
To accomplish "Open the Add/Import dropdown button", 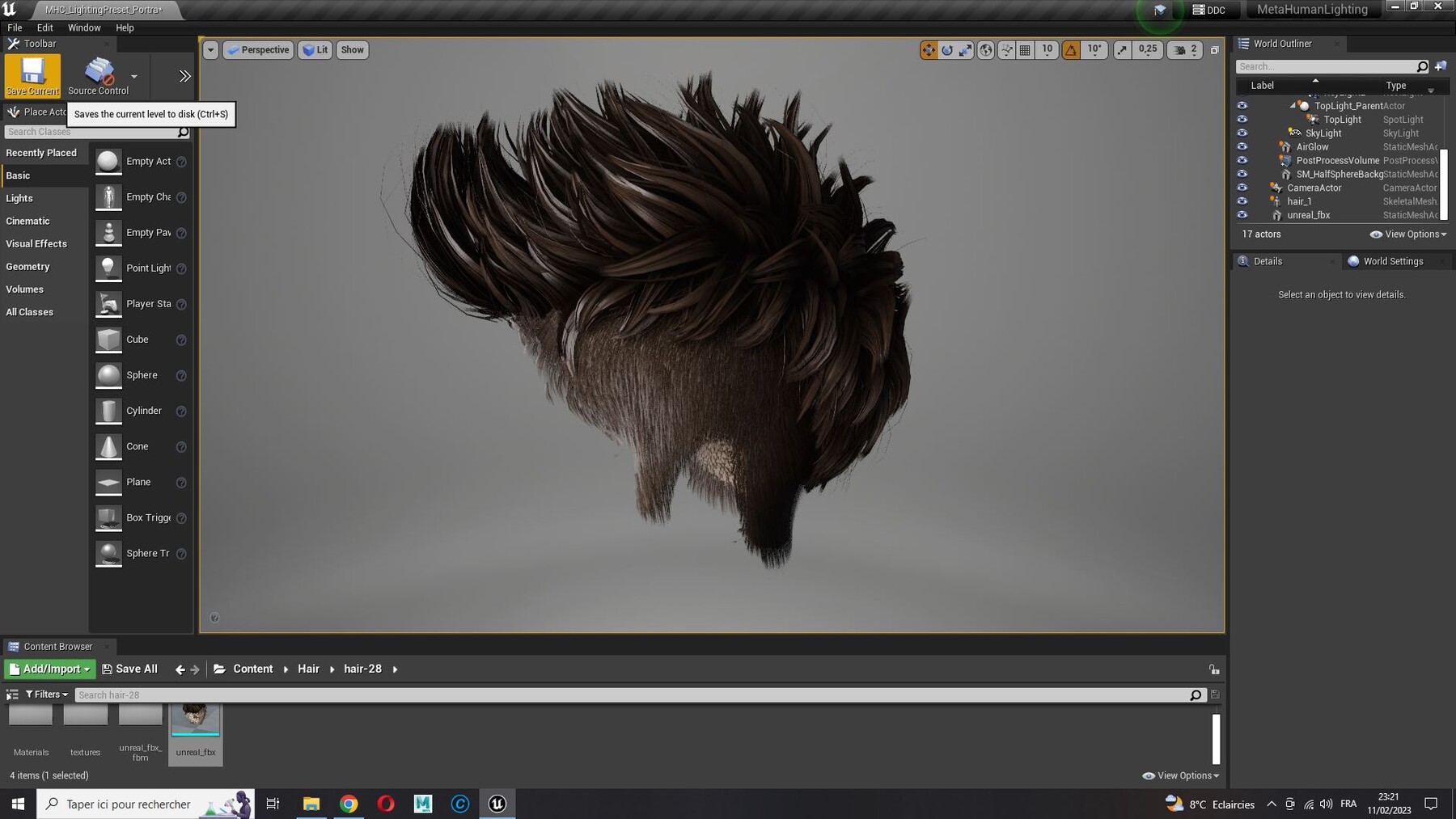I will click(x=49, y=669).
